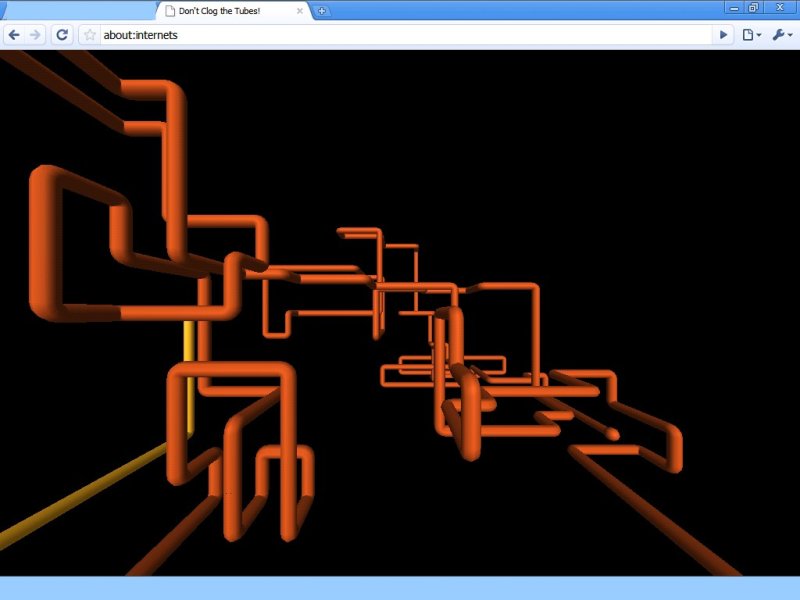Click the Forward navigation arrow
The image size is (800, 600).
(x=36, y=34)
